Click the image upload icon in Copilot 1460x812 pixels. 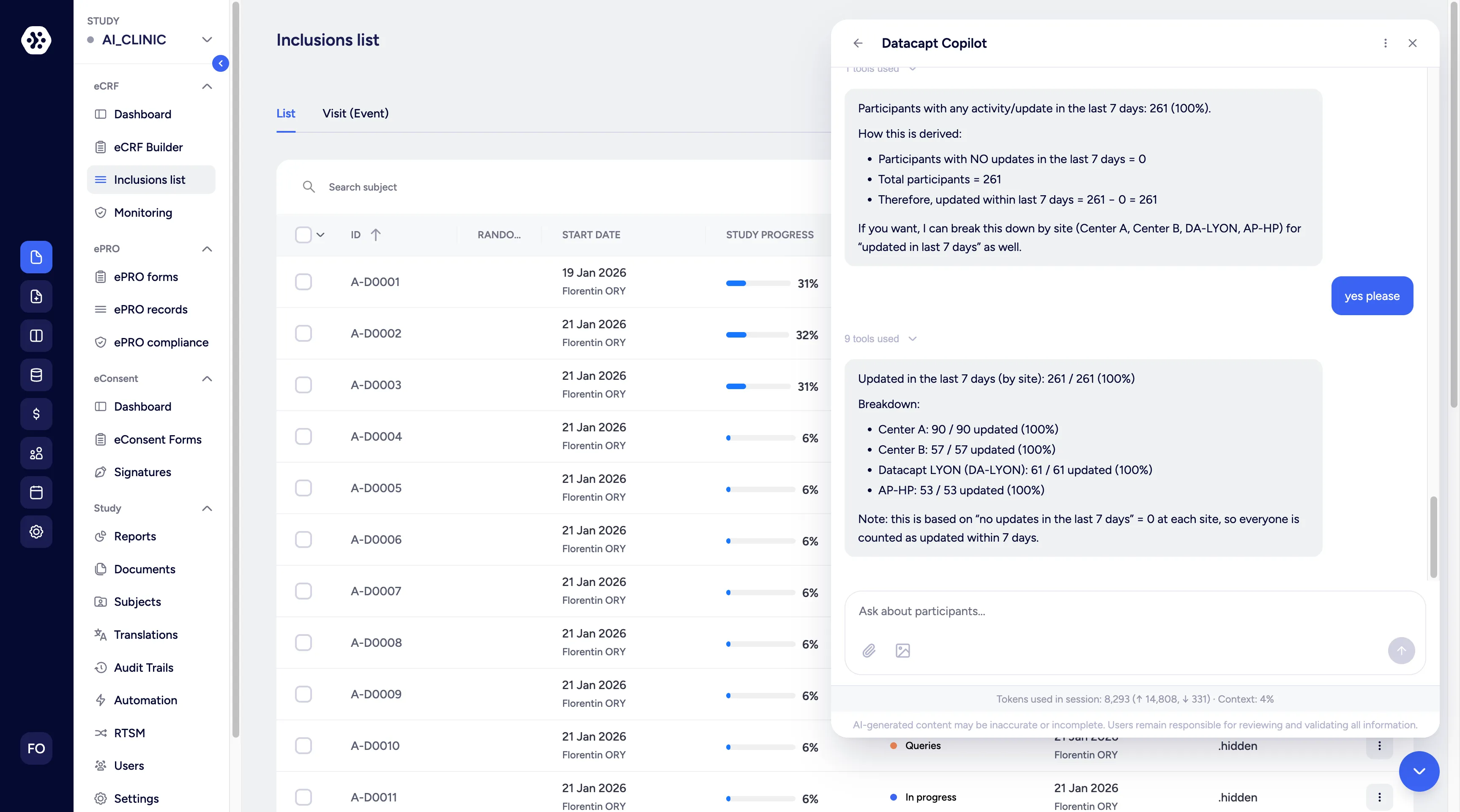(x=902, y=651)
